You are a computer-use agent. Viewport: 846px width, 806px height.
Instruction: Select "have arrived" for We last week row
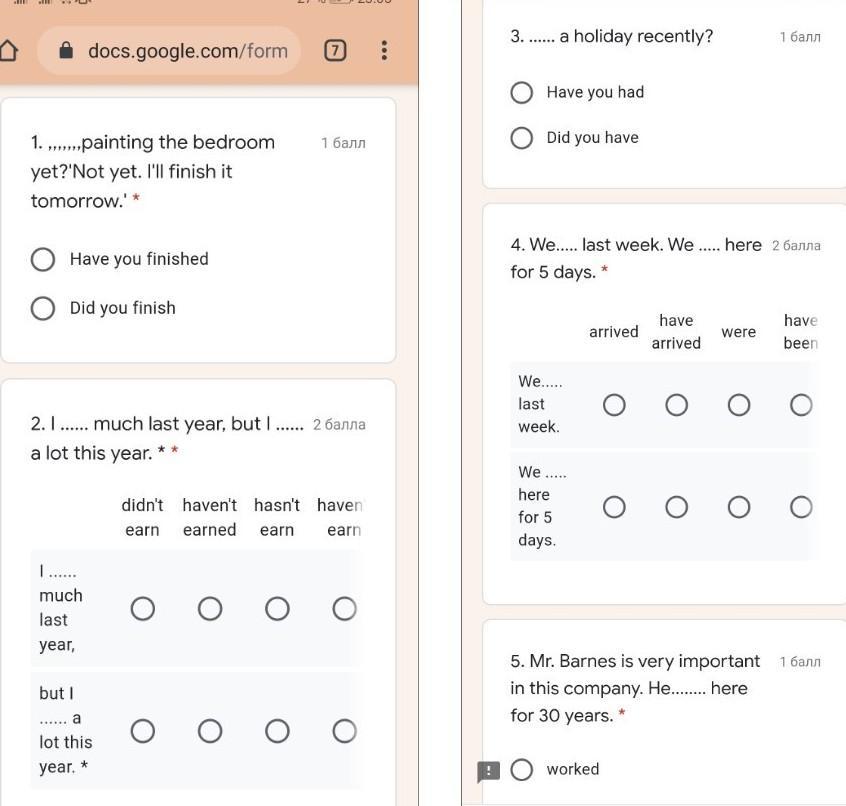[677, 405]
